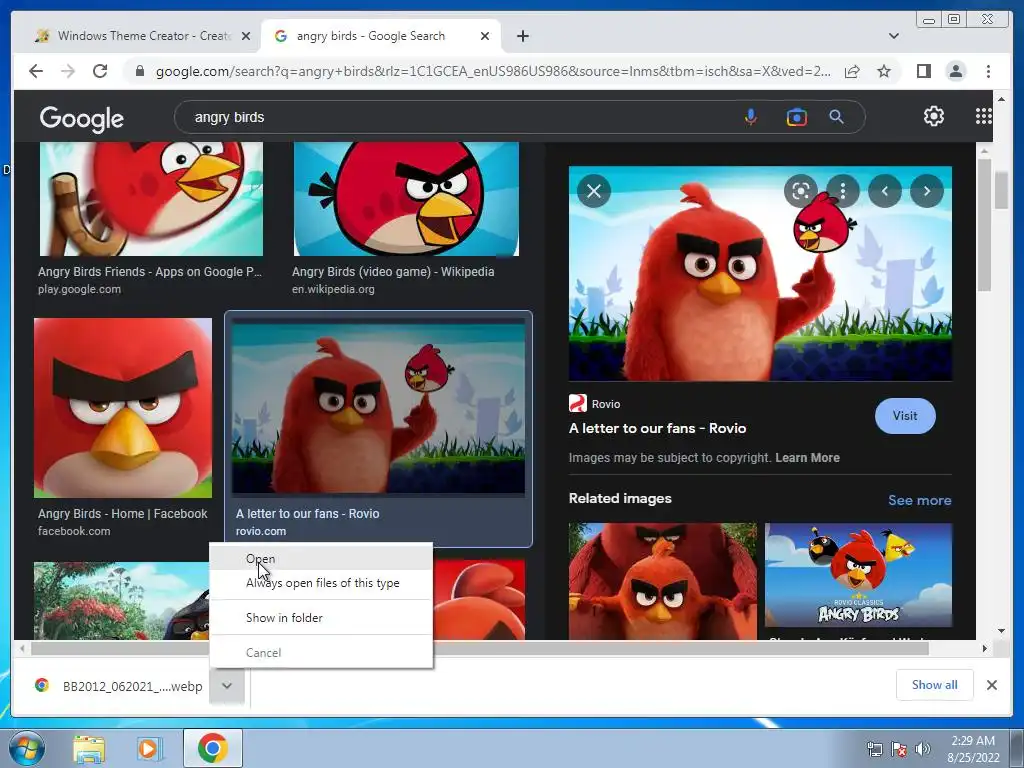Viewport: 1024px width, 768px height.
Task: Show next image in preview
Action: click(x=927, y=191)
